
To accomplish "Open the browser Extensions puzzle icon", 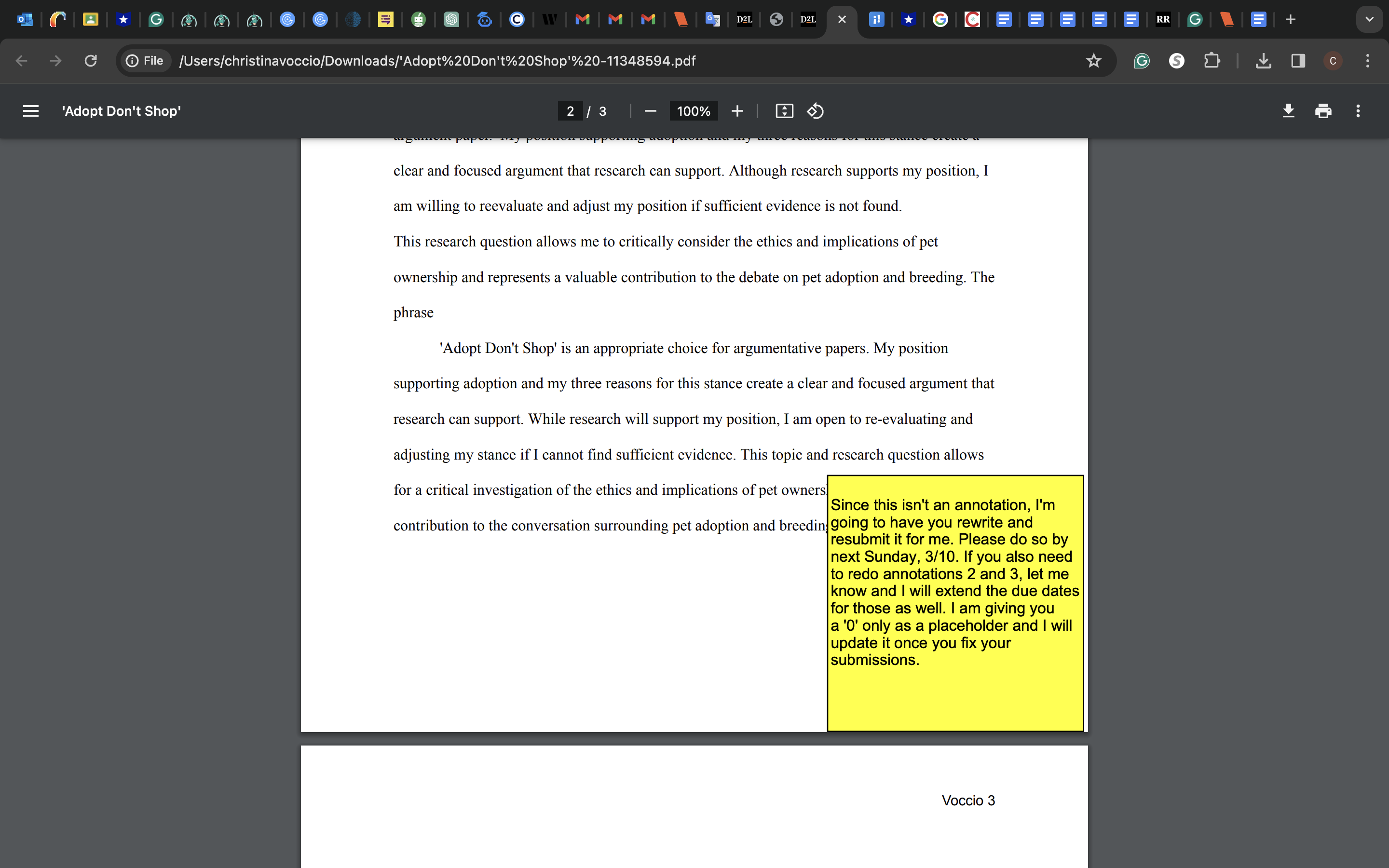I will 1212,61.
